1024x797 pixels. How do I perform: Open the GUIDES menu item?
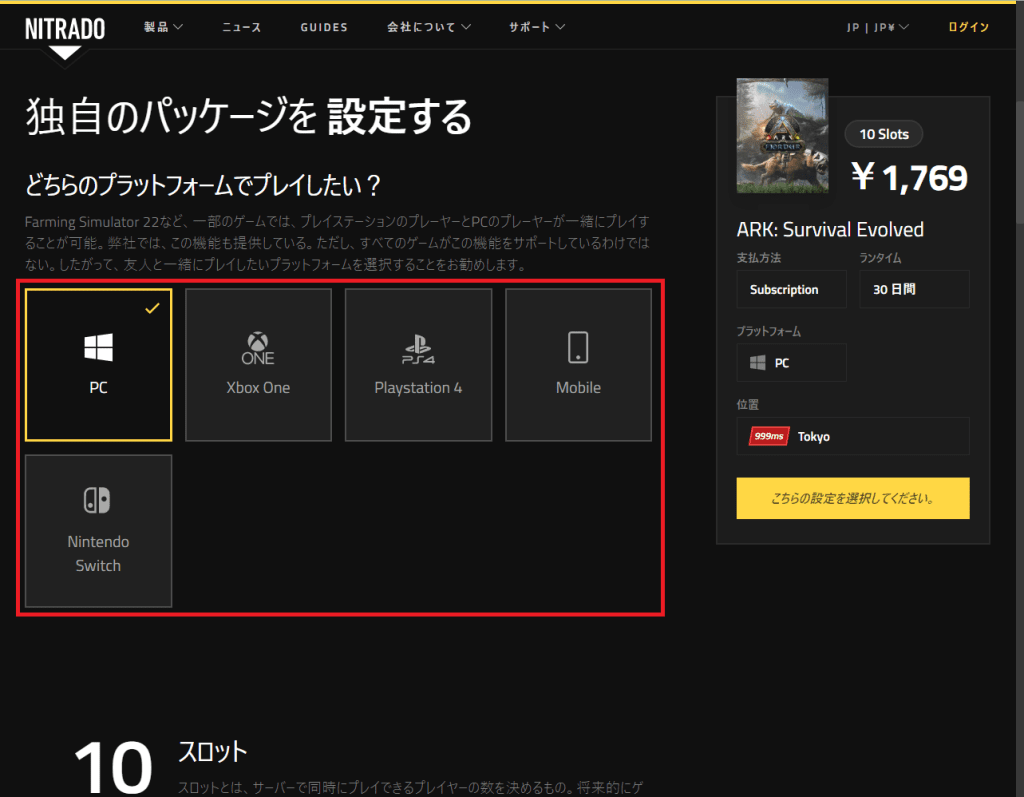pos(324,27)
